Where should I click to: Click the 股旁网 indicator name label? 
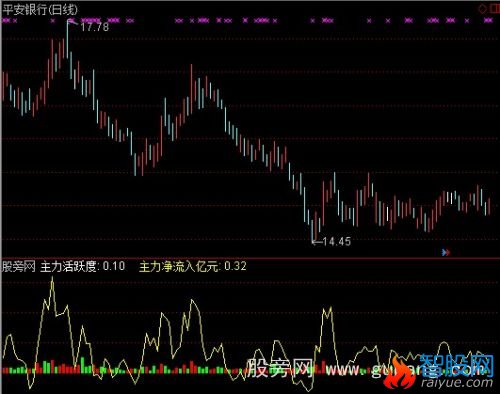coord(19,266)
